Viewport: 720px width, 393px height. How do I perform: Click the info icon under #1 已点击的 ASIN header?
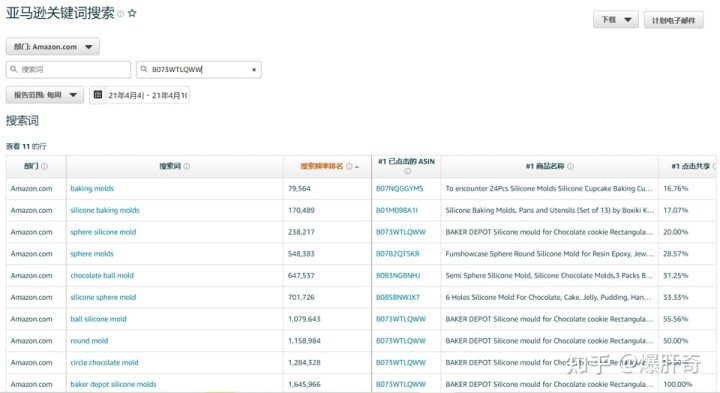click(407, 171)
